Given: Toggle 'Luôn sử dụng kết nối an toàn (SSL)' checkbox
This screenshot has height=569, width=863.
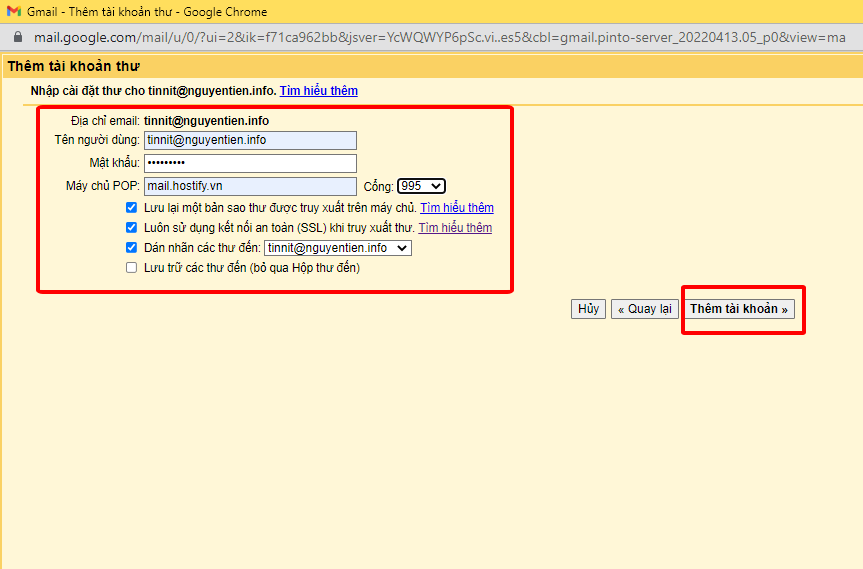Looking at the screenshot, I should click(x=131, y=227).
